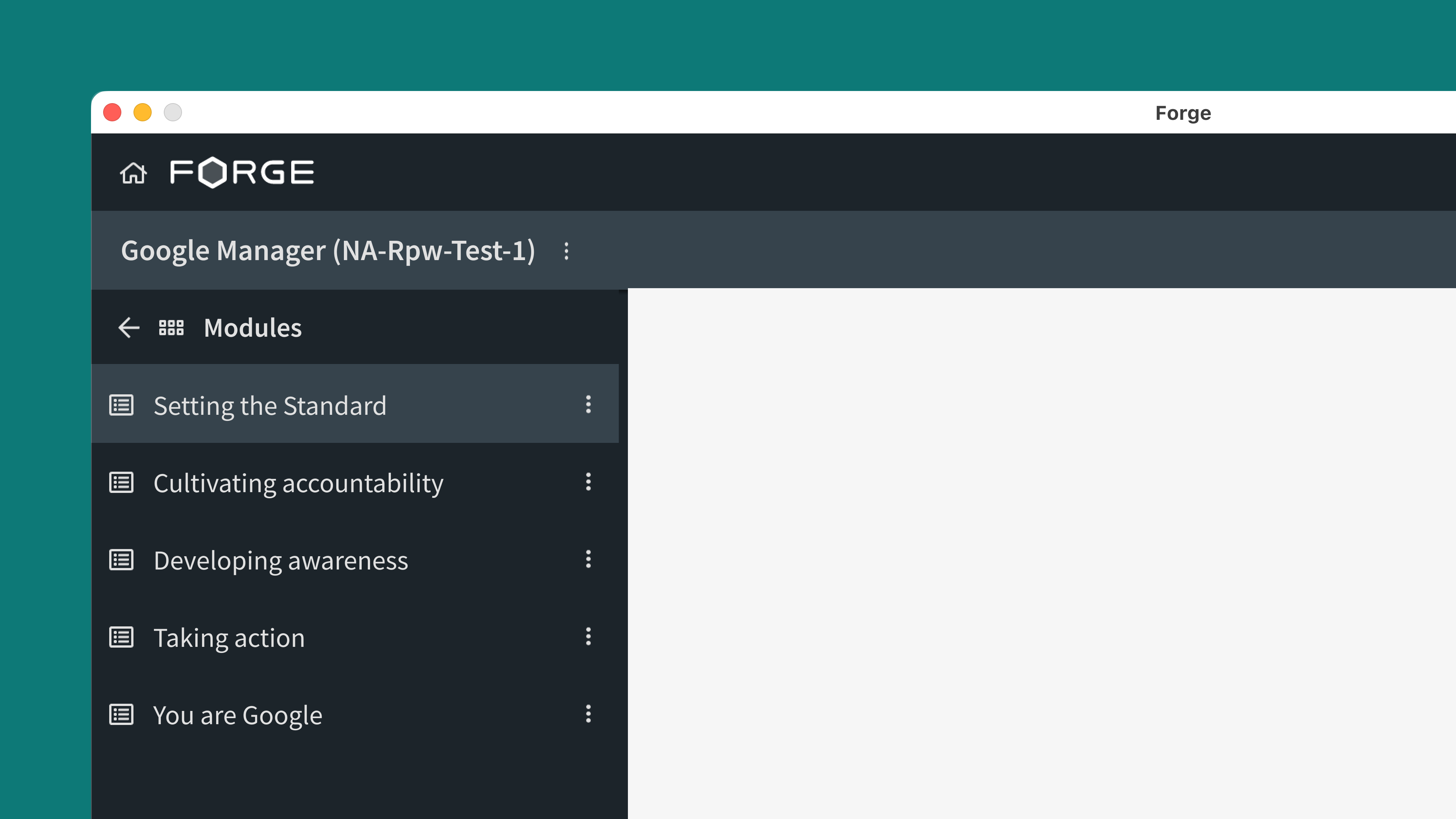Open Setting the Standard options menu

click(588, 405)
